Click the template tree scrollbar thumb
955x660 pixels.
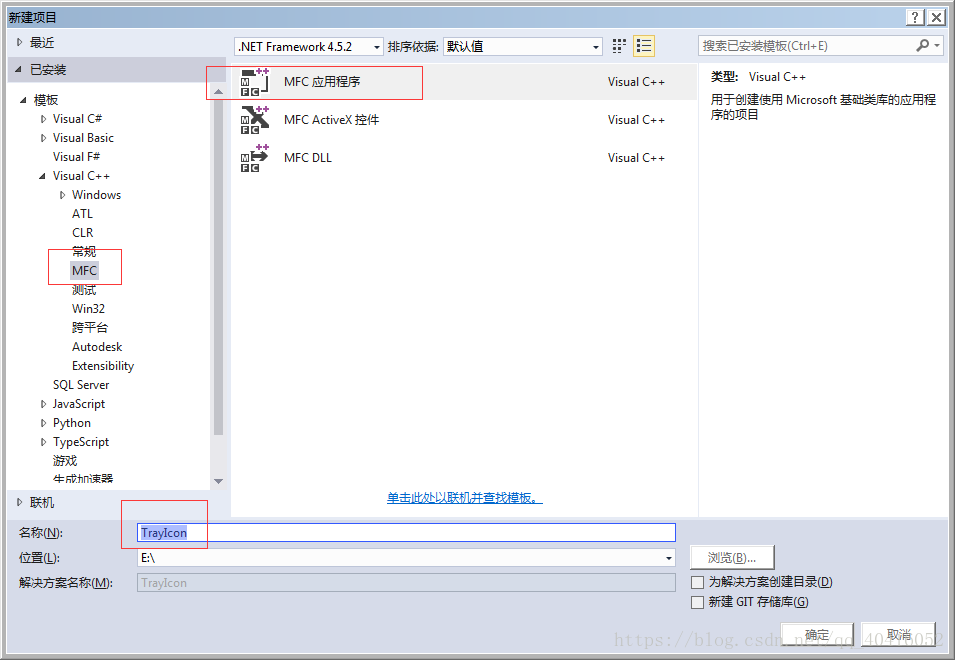pyautogui.click(x=219, y=267)
